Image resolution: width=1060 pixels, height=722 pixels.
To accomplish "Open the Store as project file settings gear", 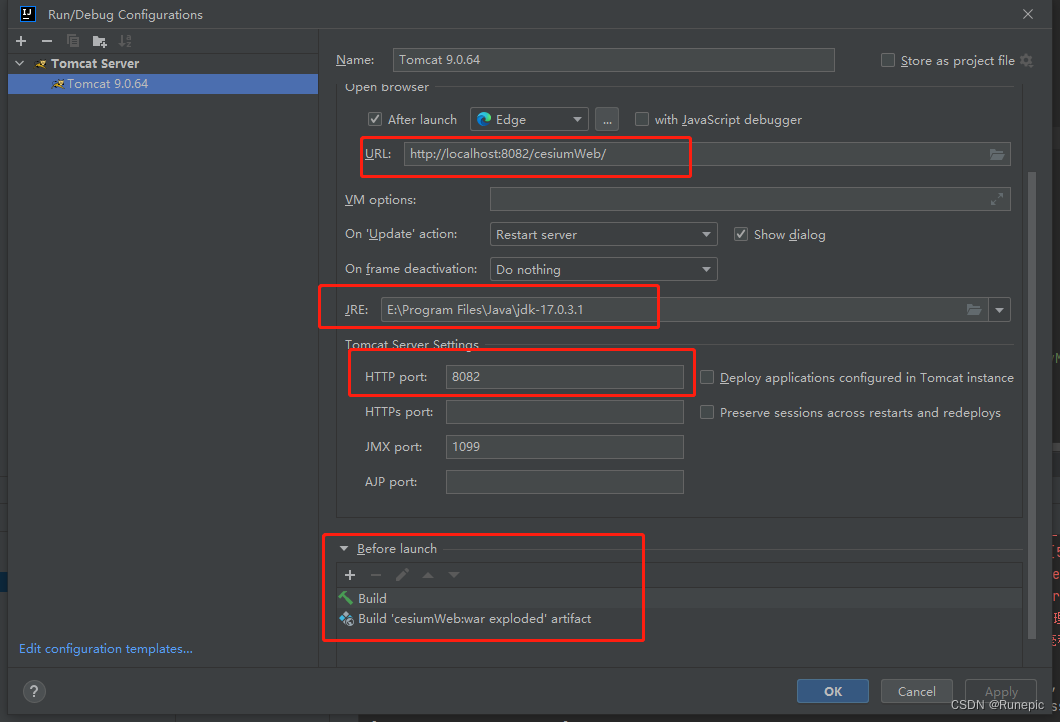I will click(1026, 60).
